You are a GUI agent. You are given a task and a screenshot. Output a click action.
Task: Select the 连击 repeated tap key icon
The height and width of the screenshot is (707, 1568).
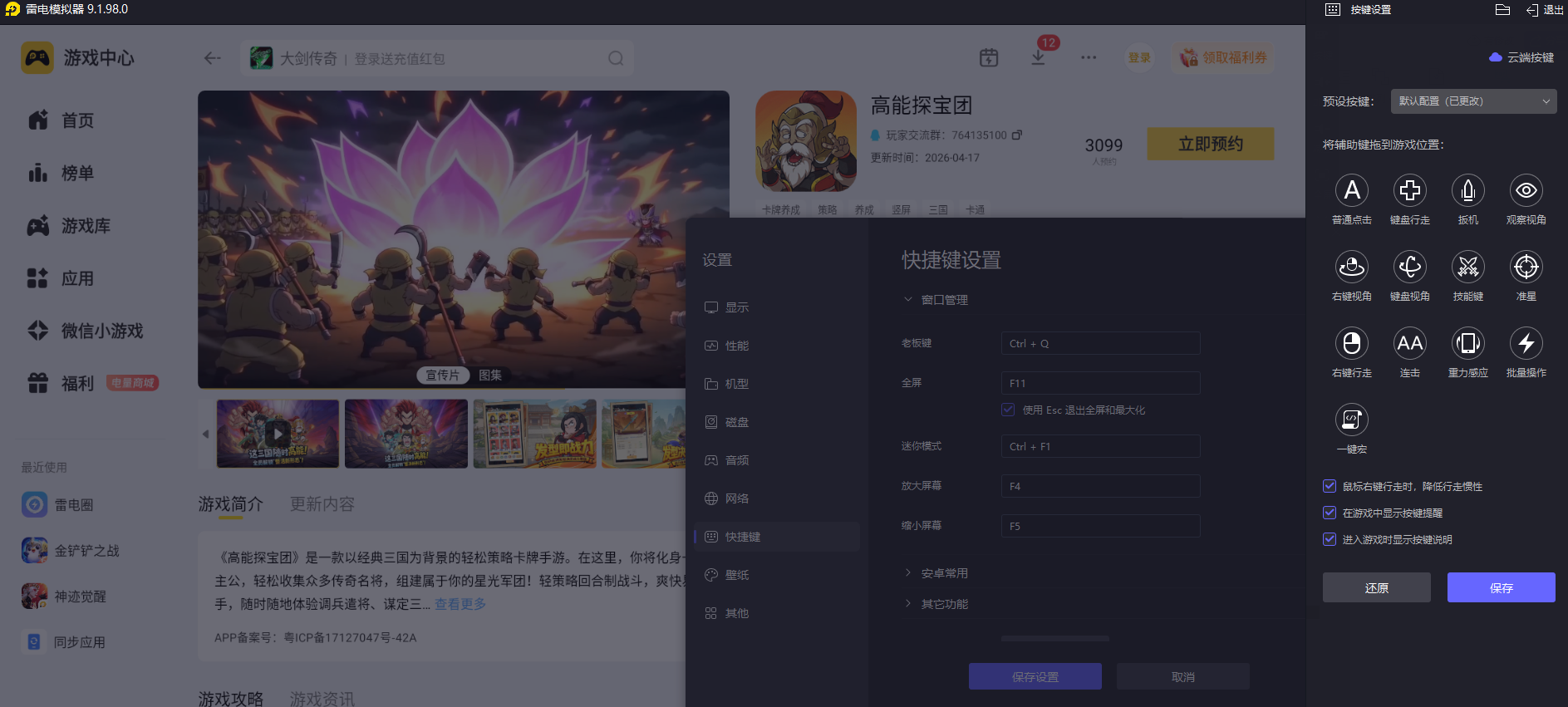tap(1410, 343)
